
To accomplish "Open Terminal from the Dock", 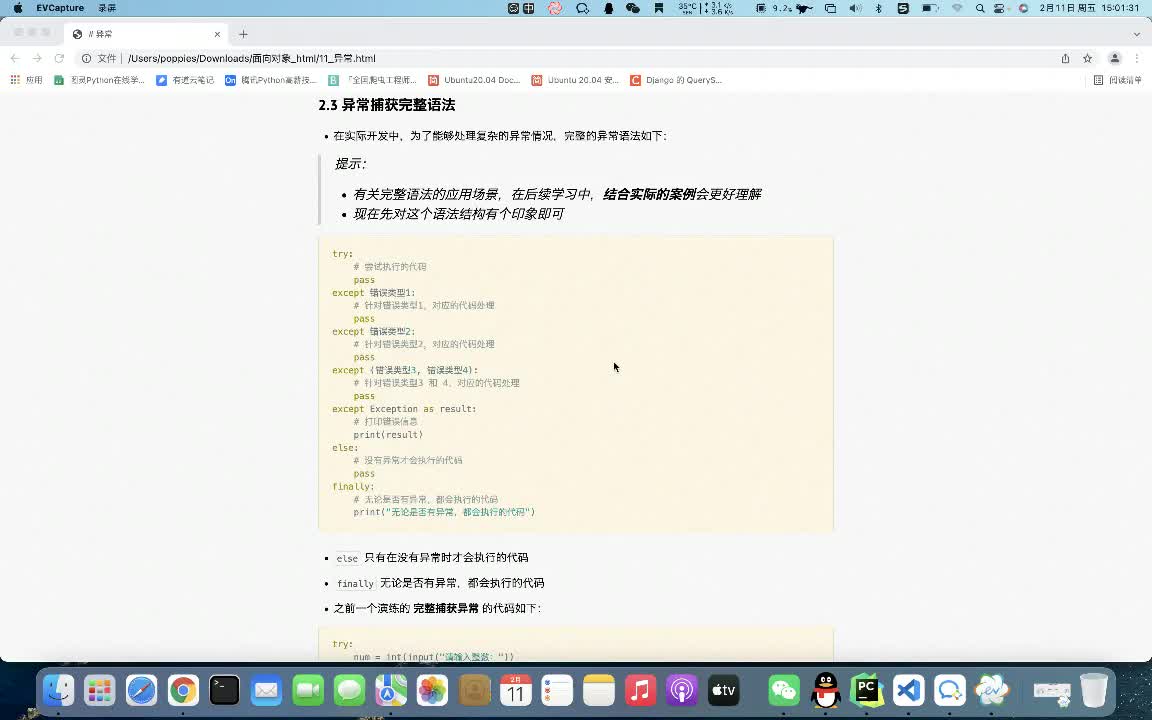I will coord(225,691).
